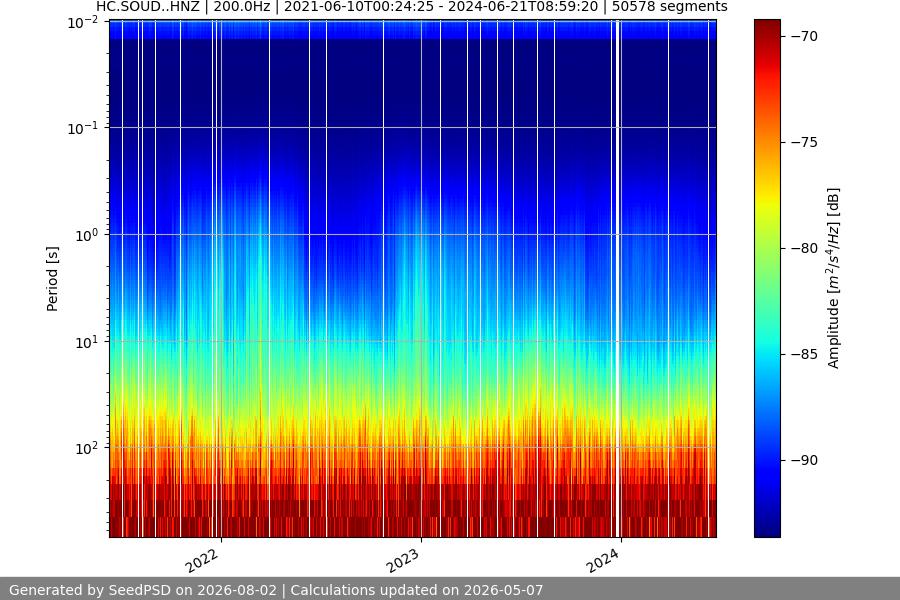900x600 pixels.
Task: Click the -80 colorbar tick label
Action: click(804, 249)
